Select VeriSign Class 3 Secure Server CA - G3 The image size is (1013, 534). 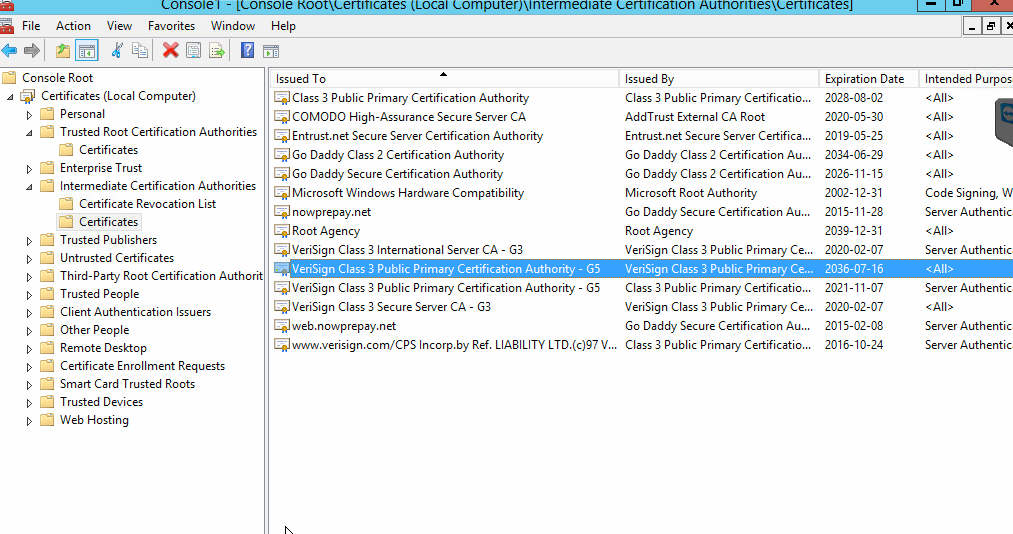pos(391,307)
